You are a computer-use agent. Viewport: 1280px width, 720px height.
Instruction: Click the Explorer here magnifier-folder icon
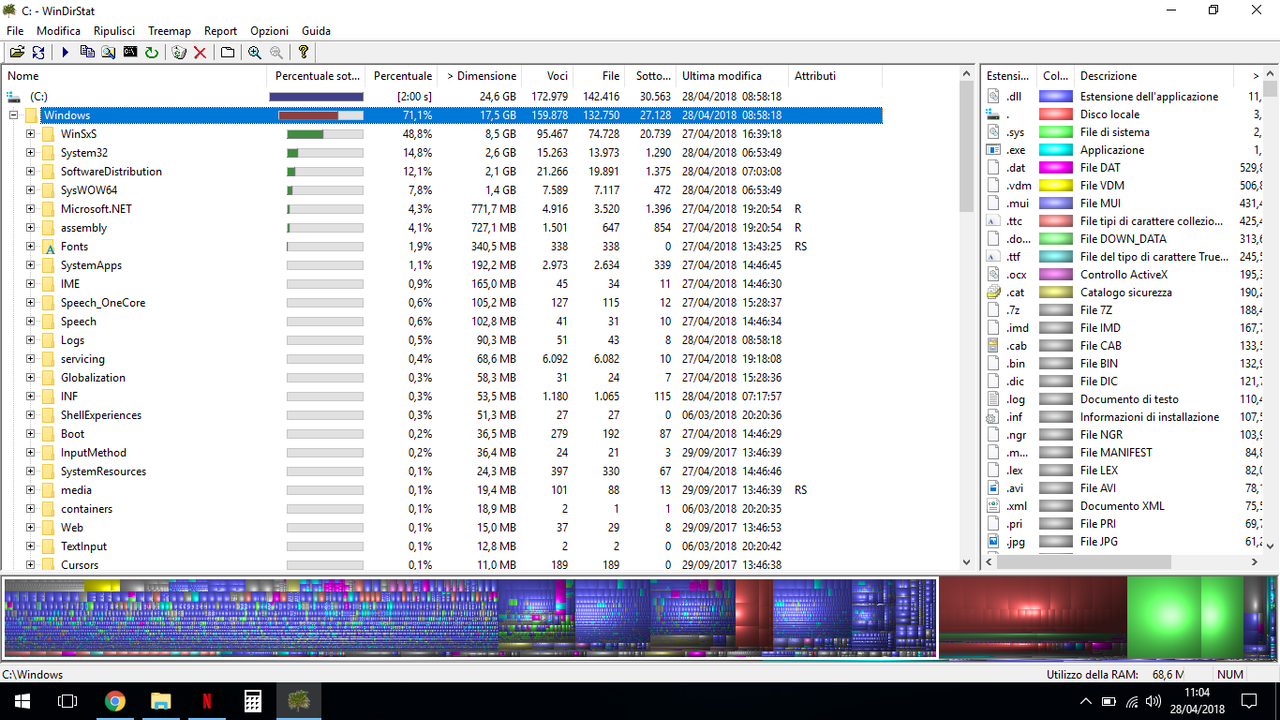(108, 52)
